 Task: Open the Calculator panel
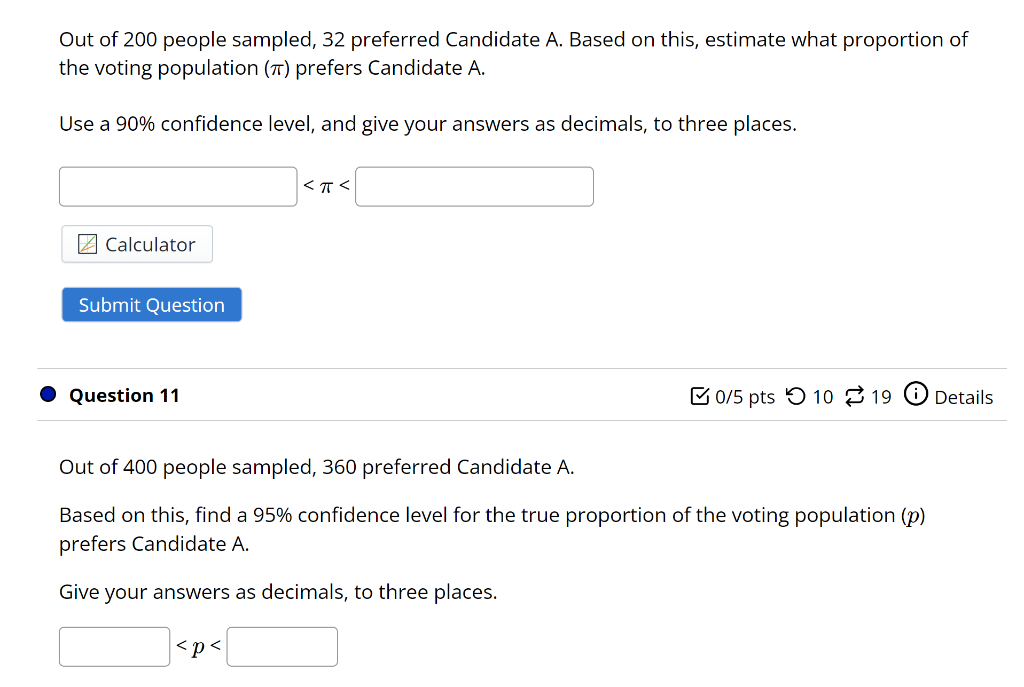[x=136, y=243]
